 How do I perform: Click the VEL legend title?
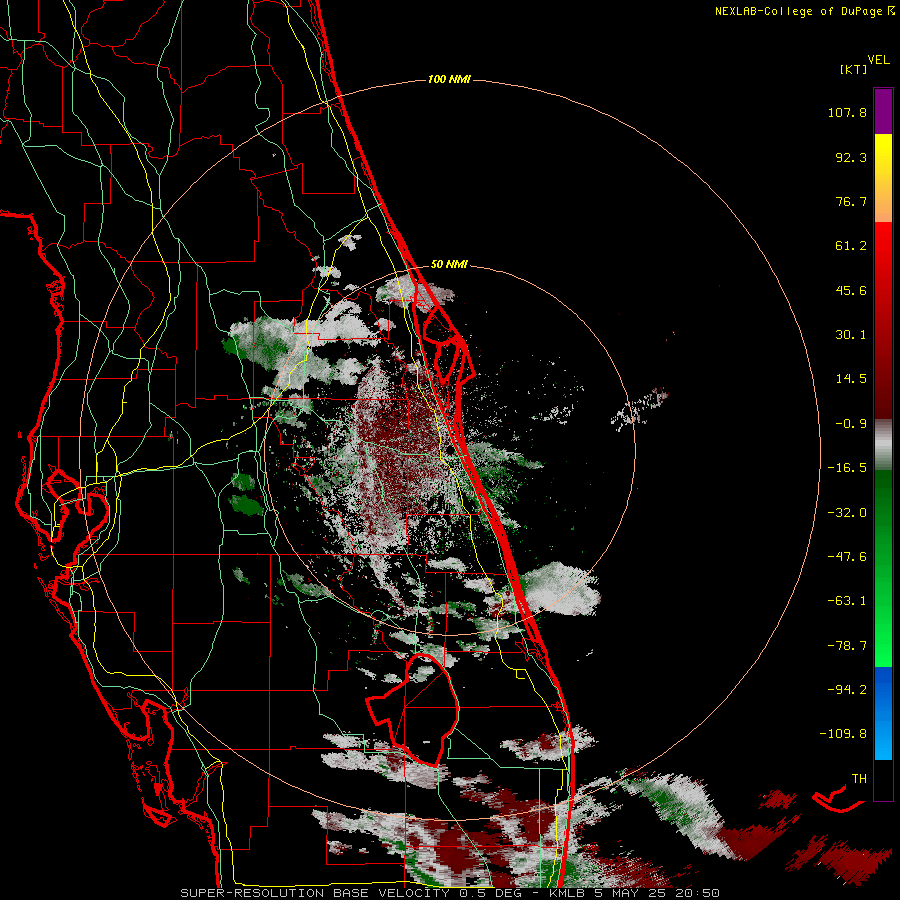point(878,60)
